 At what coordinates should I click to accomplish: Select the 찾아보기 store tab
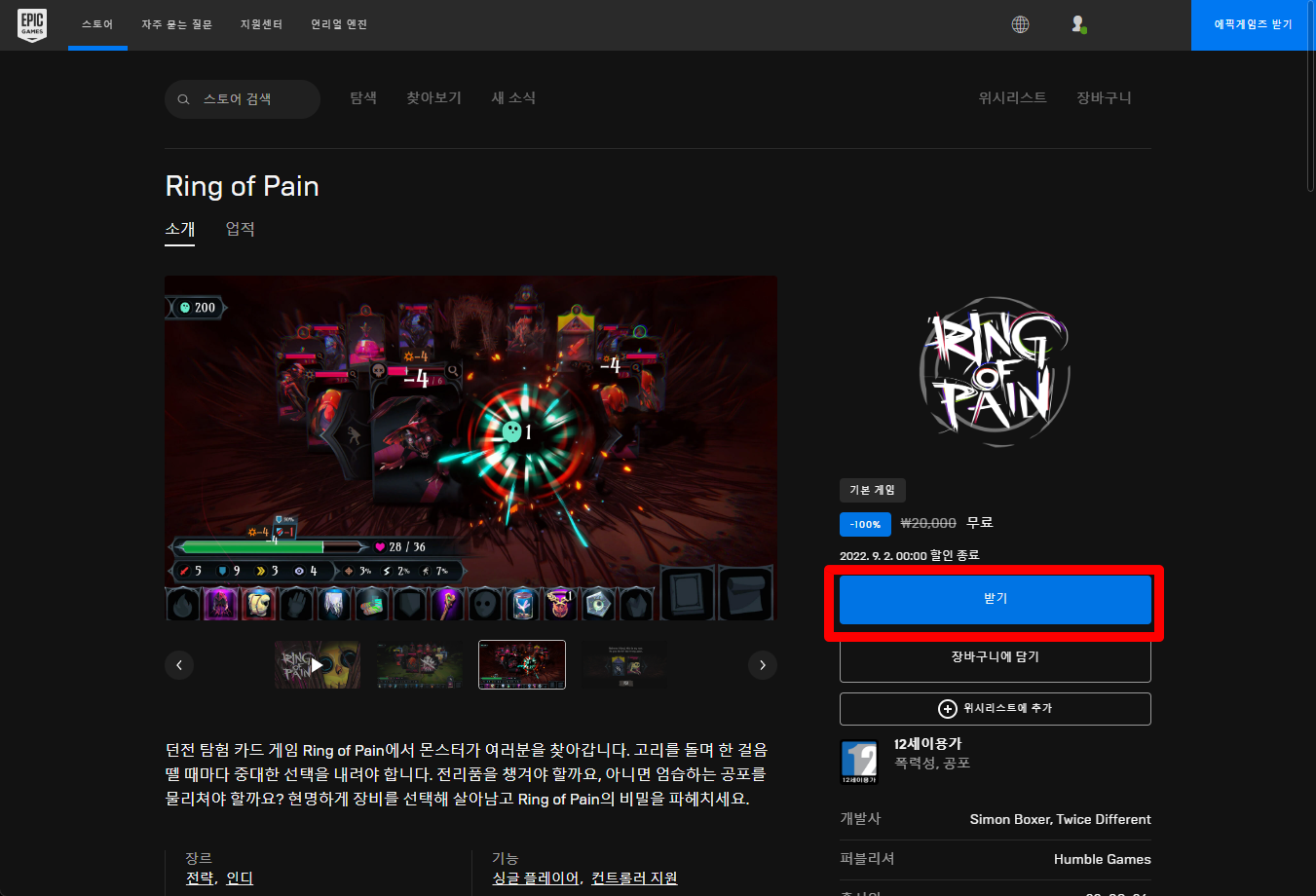tap(433, 97)
